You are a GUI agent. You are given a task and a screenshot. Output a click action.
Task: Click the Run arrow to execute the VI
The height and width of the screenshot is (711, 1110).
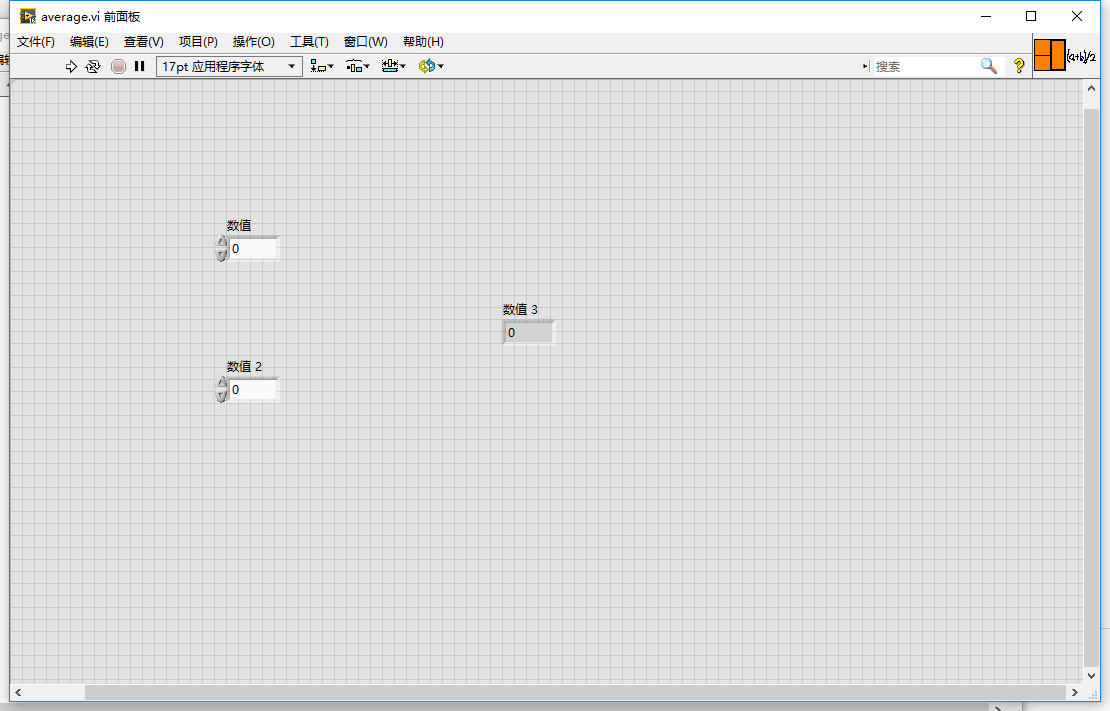pyautogui.click(x=70, y=66)
